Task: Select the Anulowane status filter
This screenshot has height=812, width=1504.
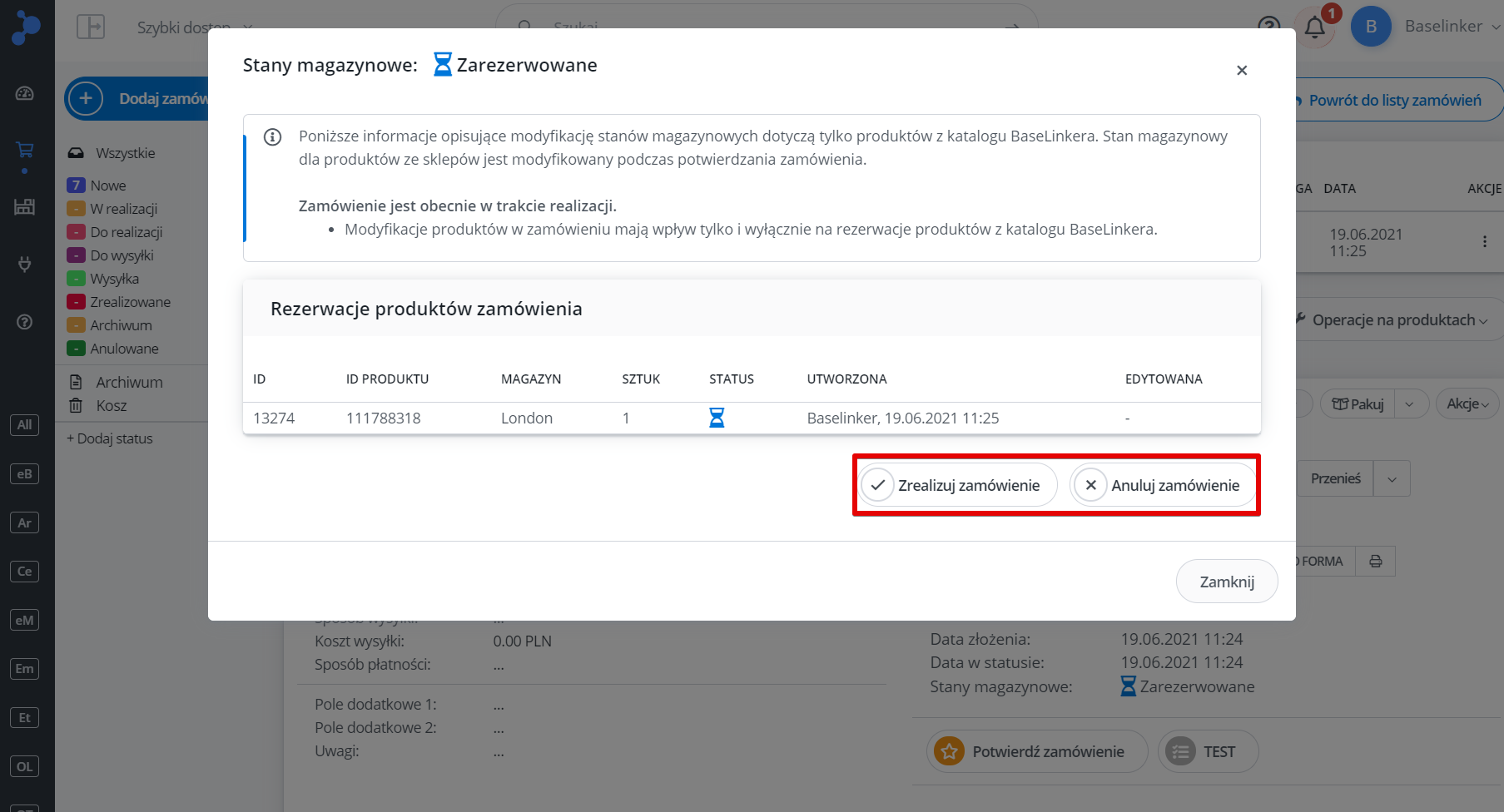Action: click(124, 349)
